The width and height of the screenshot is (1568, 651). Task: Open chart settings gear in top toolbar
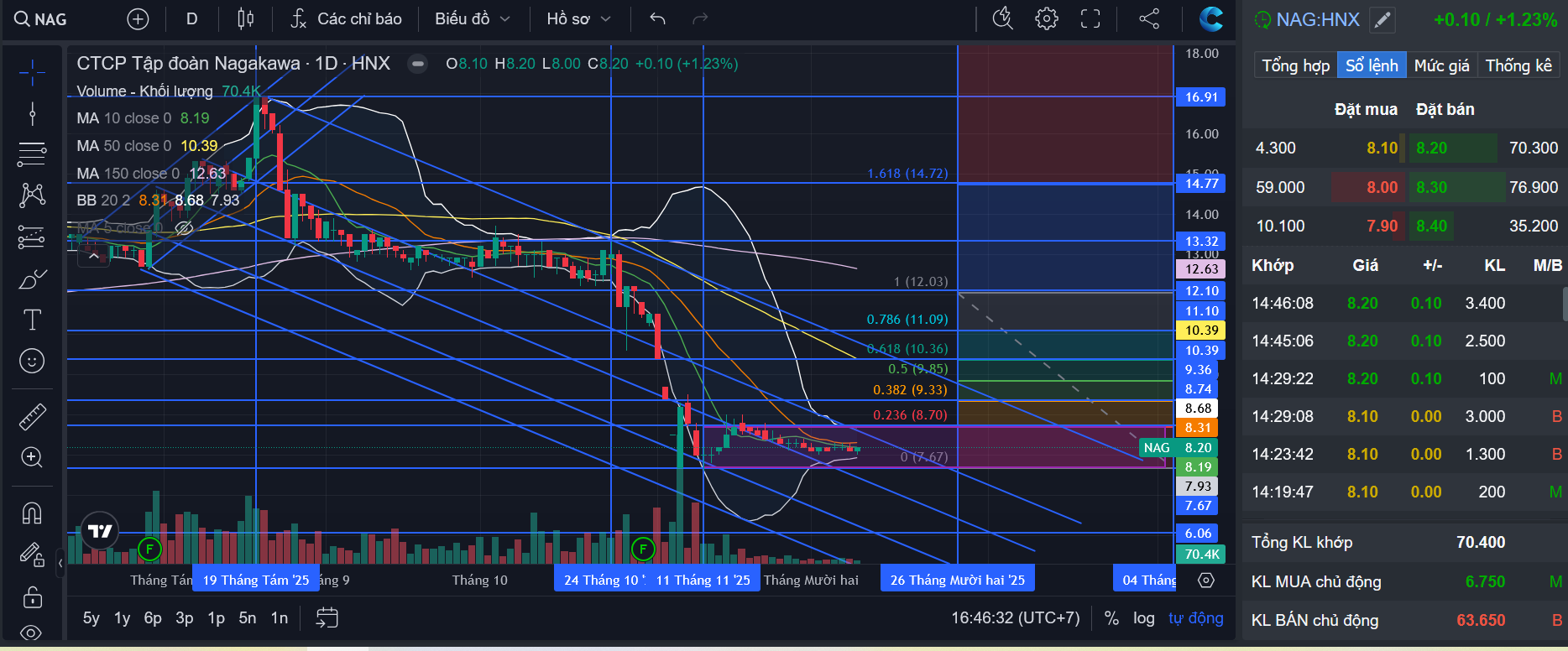tap(1047, 18)
